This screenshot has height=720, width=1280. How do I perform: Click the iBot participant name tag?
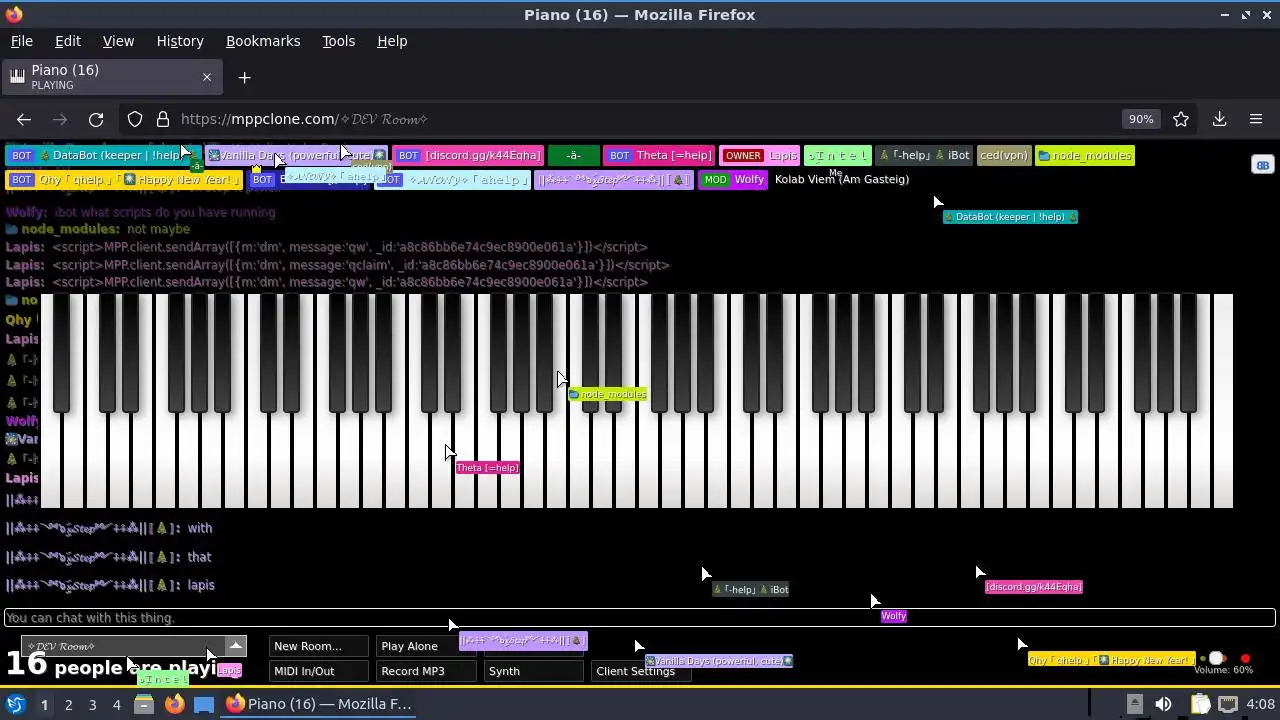(924, 155)
